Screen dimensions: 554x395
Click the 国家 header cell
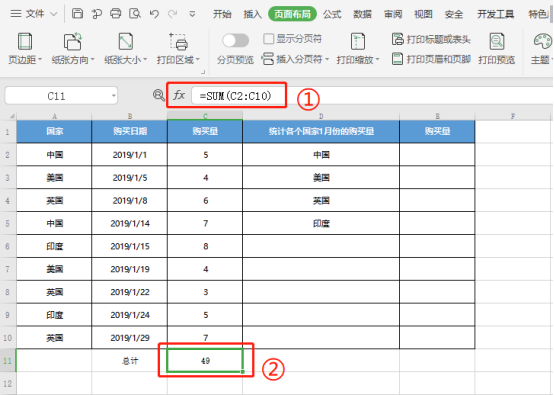tap(54, 131)
